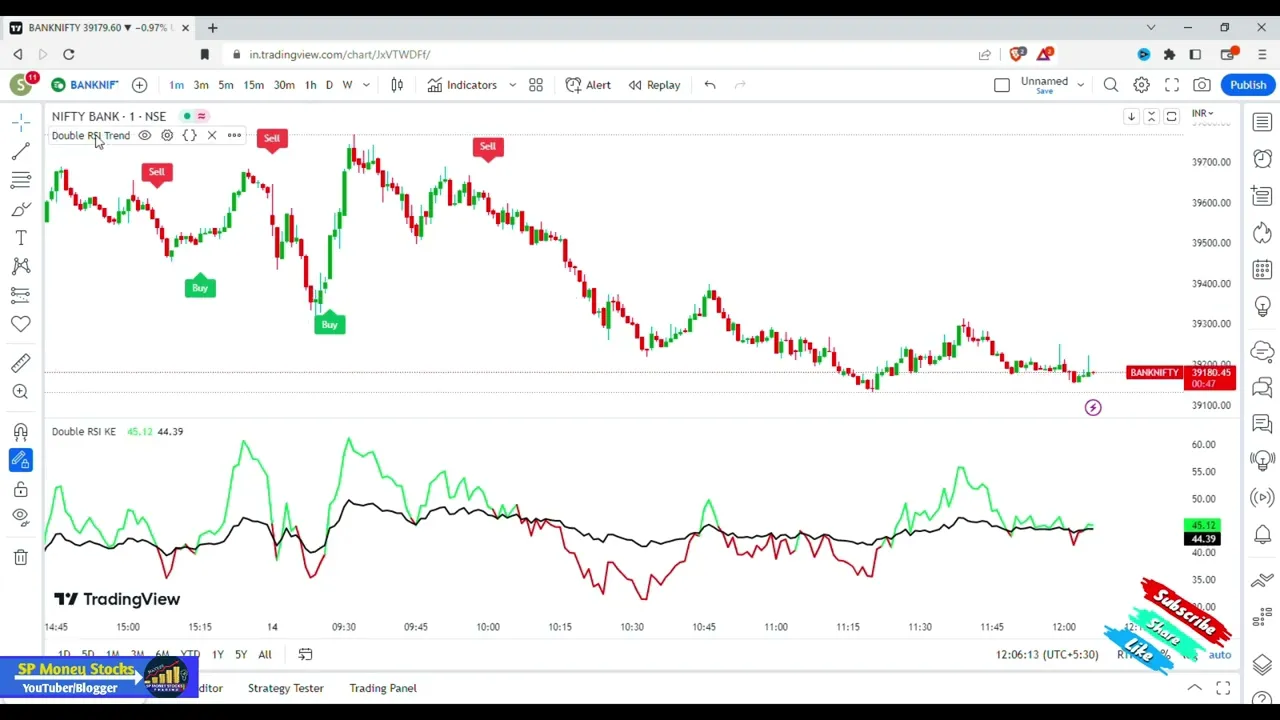
Task: Select the All date range
Action: point(265,655)
